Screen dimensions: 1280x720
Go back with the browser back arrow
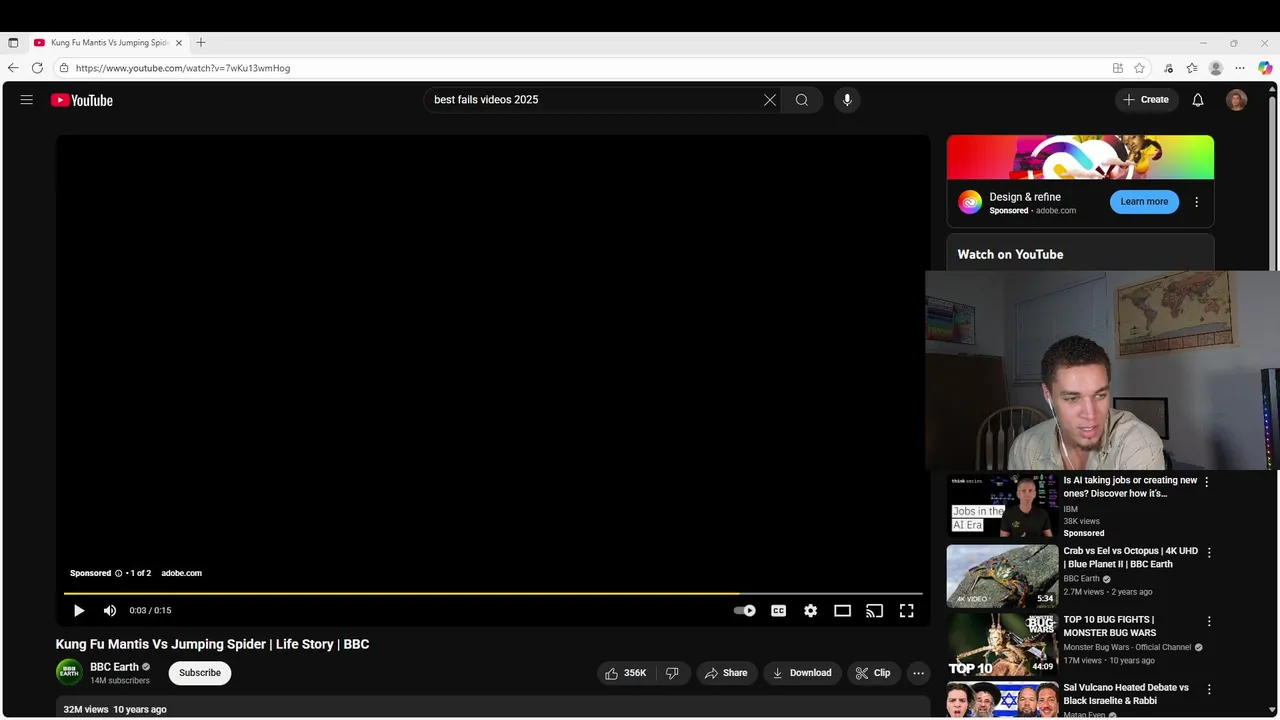tap(13, 68)
